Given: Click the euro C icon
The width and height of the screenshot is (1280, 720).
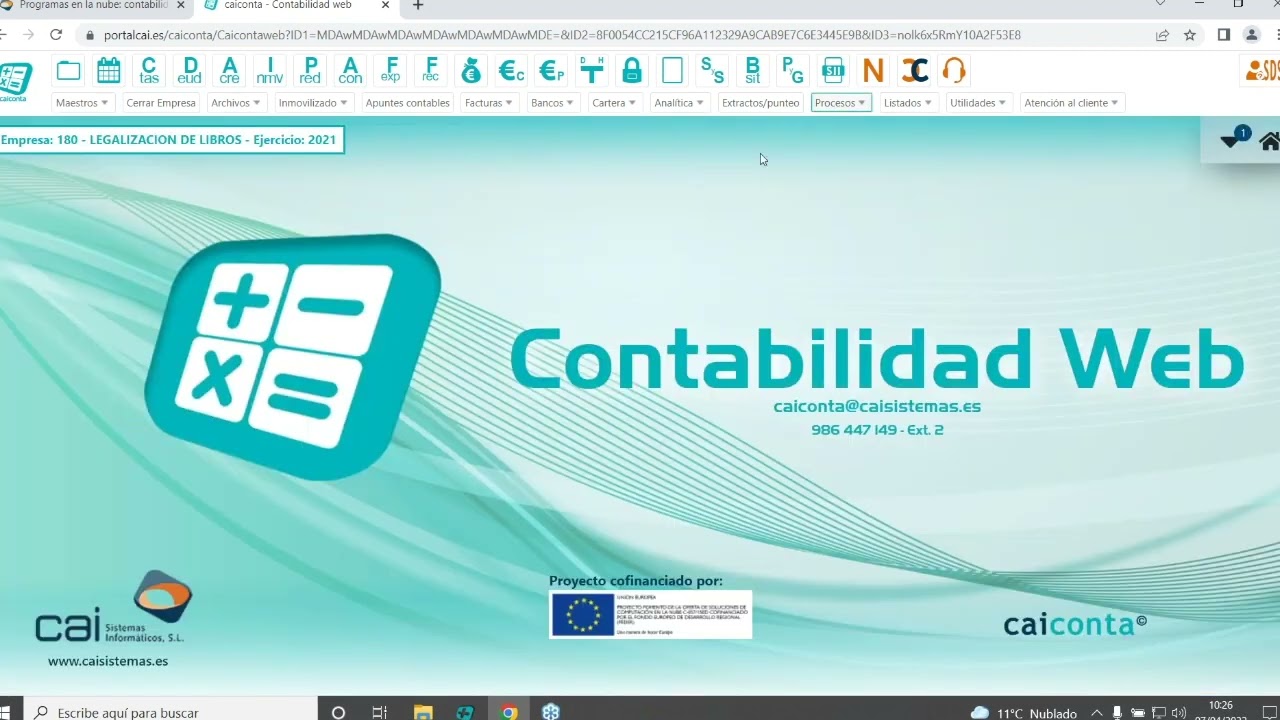Looking at the screenshot, I should [511, 71].
